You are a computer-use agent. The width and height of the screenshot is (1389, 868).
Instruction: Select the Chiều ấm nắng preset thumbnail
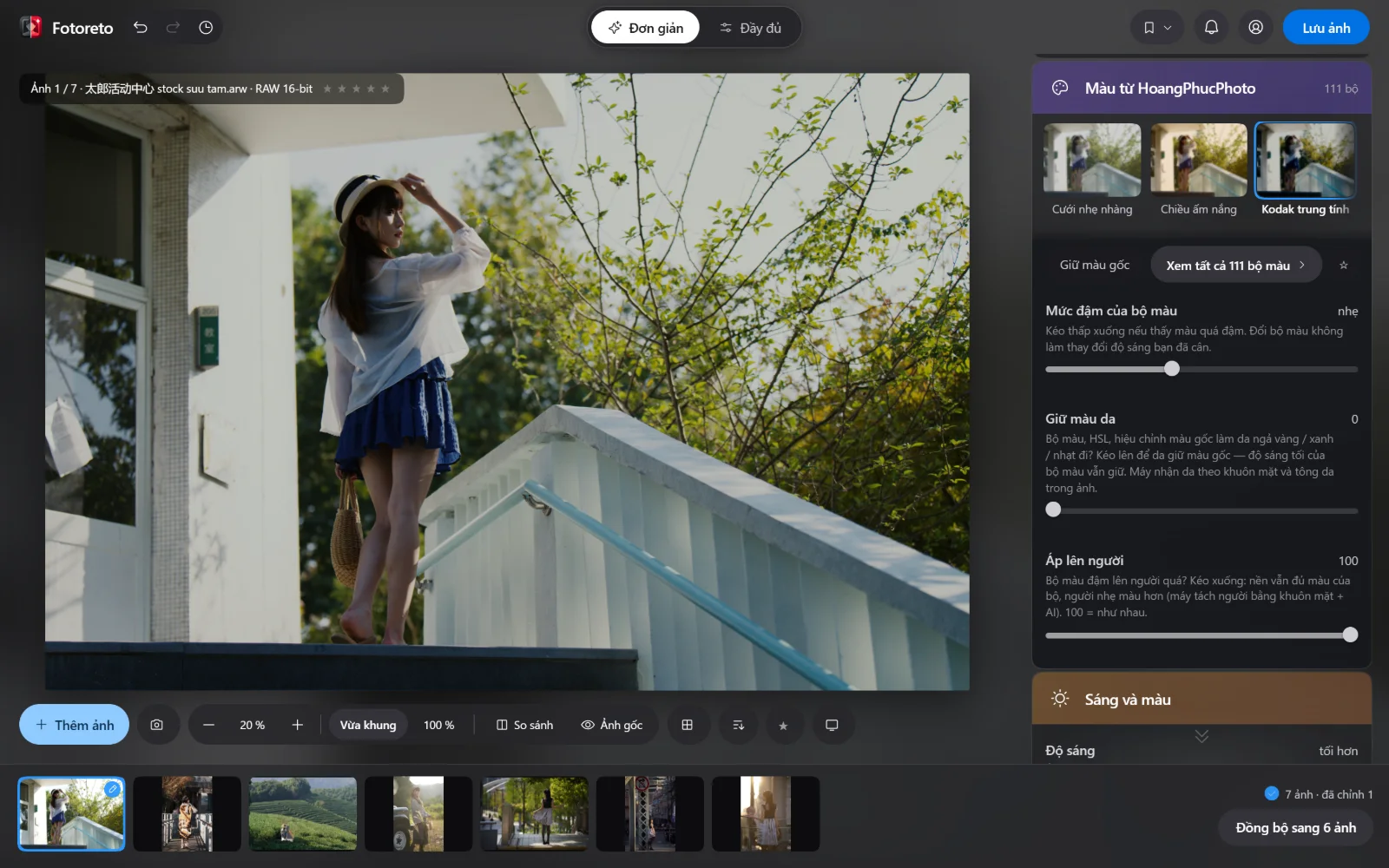pyautogui.click(x=1199, y=160)
